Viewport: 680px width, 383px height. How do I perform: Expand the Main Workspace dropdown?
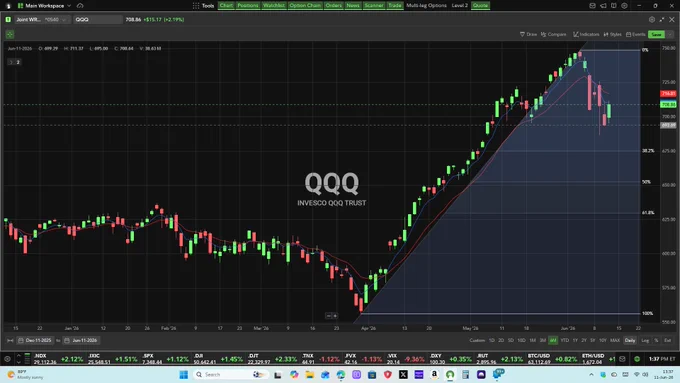click(69, 6)
